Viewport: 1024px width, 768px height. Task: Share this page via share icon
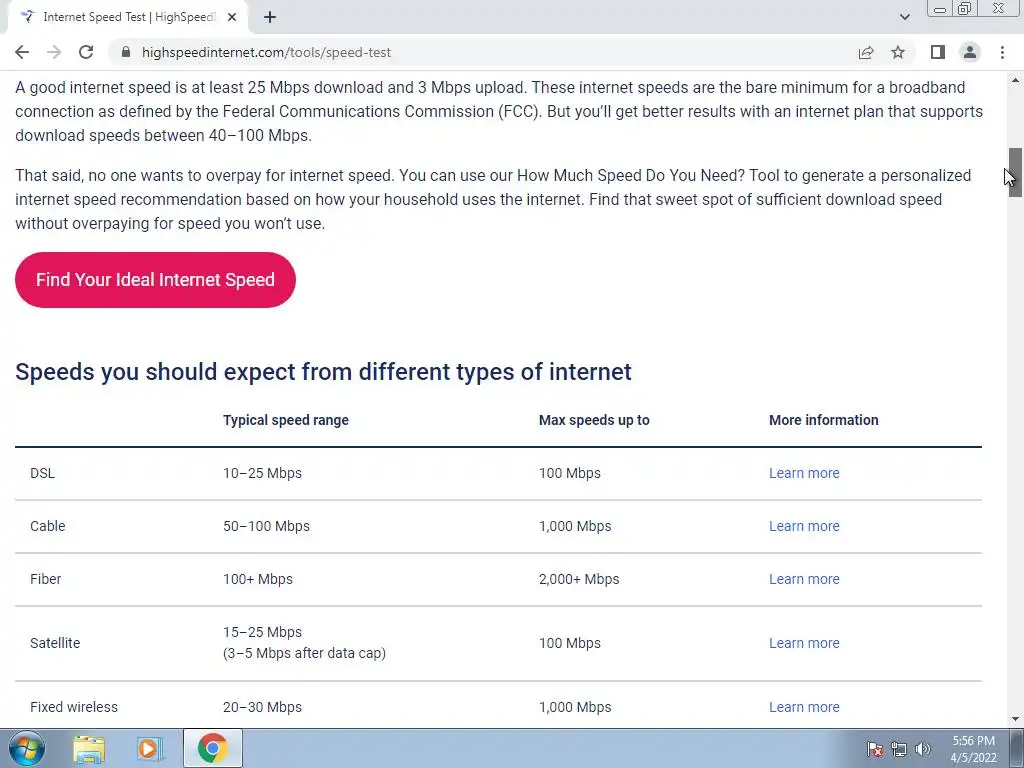click(x=866, y=52)
